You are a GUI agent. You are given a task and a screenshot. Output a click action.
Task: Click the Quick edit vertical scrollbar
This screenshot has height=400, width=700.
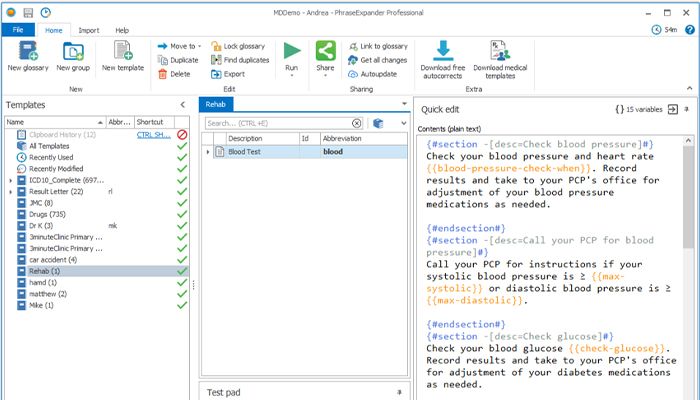(x=688, y=196)
